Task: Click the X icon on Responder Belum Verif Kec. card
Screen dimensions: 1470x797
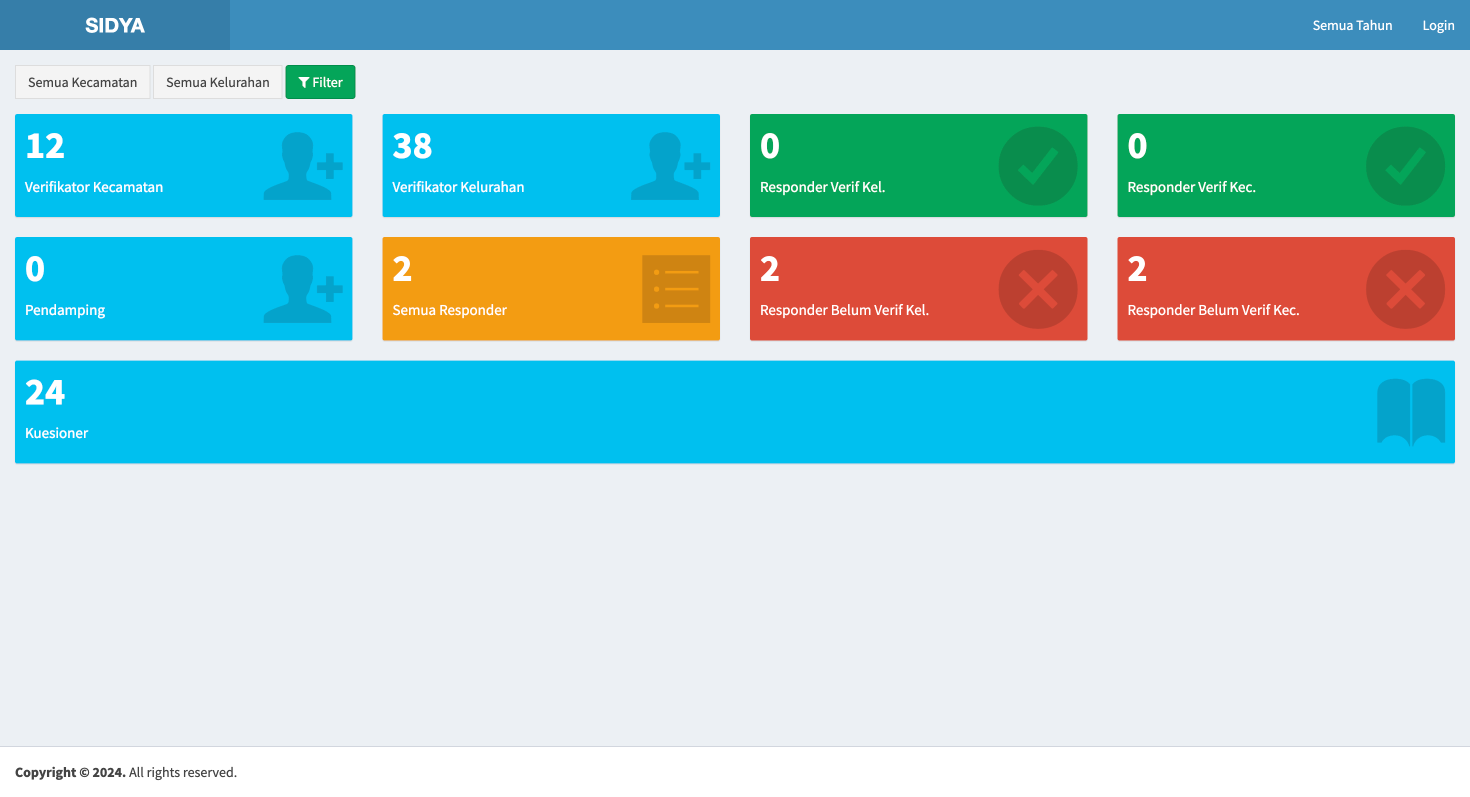Action: (1405, 289)
